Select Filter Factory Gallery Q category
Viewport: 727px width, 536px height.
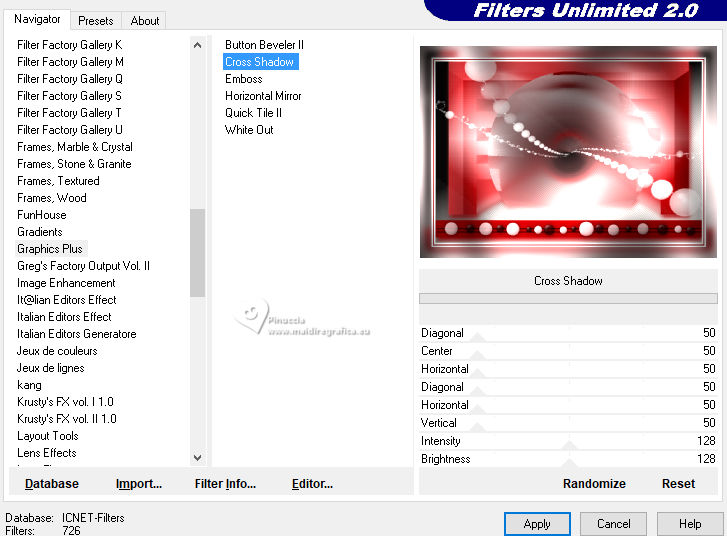[x=70, y=79]
